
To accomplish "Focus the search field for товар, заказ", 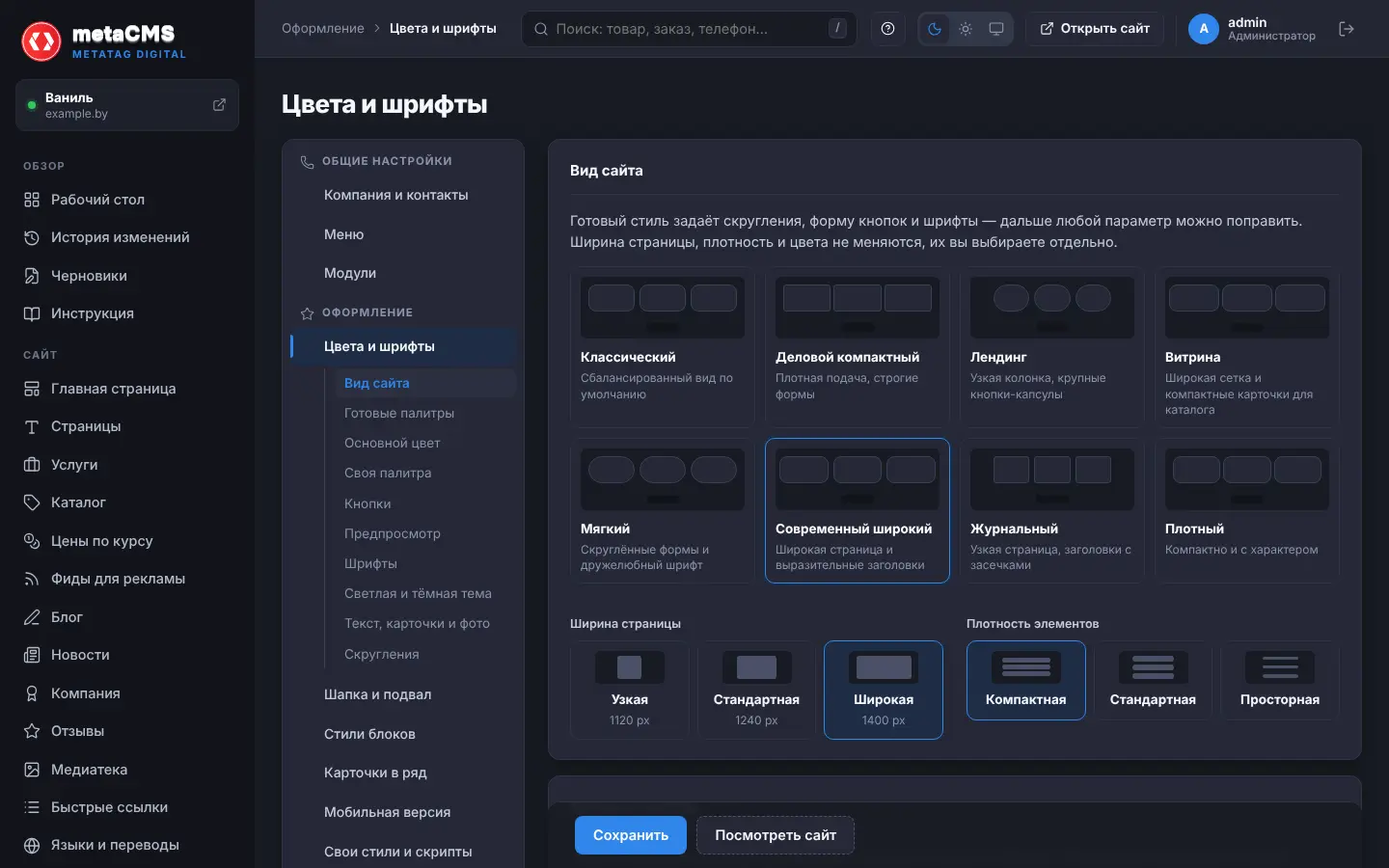I will [690, 29].
